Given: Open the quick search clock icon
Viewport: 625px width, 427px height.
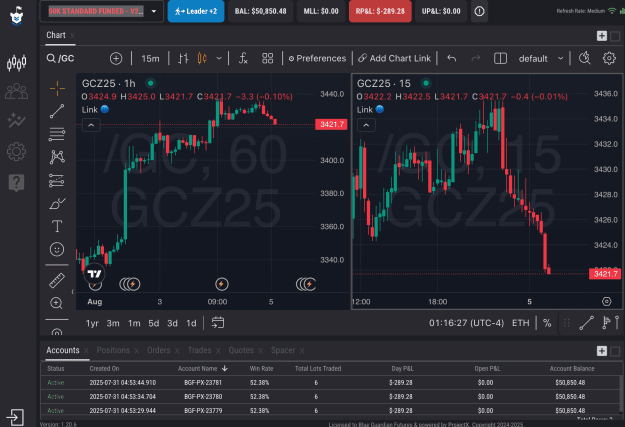Looking at the screenshot, I should tap(585, 58).
